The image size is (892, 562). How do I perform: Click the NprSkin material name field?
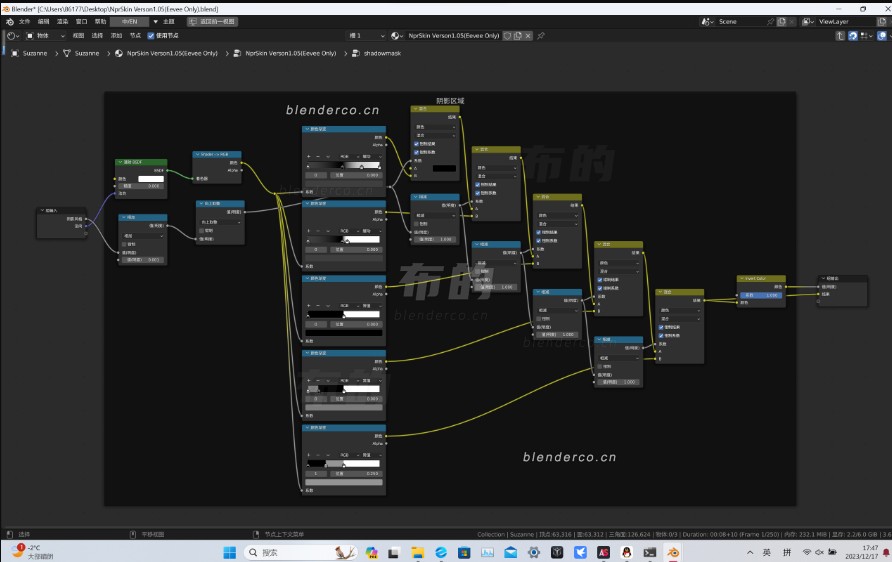453,36
